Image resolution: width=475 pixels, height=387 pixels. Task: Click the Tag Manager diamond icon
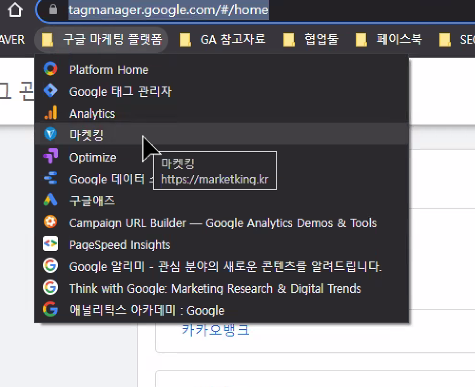pos(50,91)
